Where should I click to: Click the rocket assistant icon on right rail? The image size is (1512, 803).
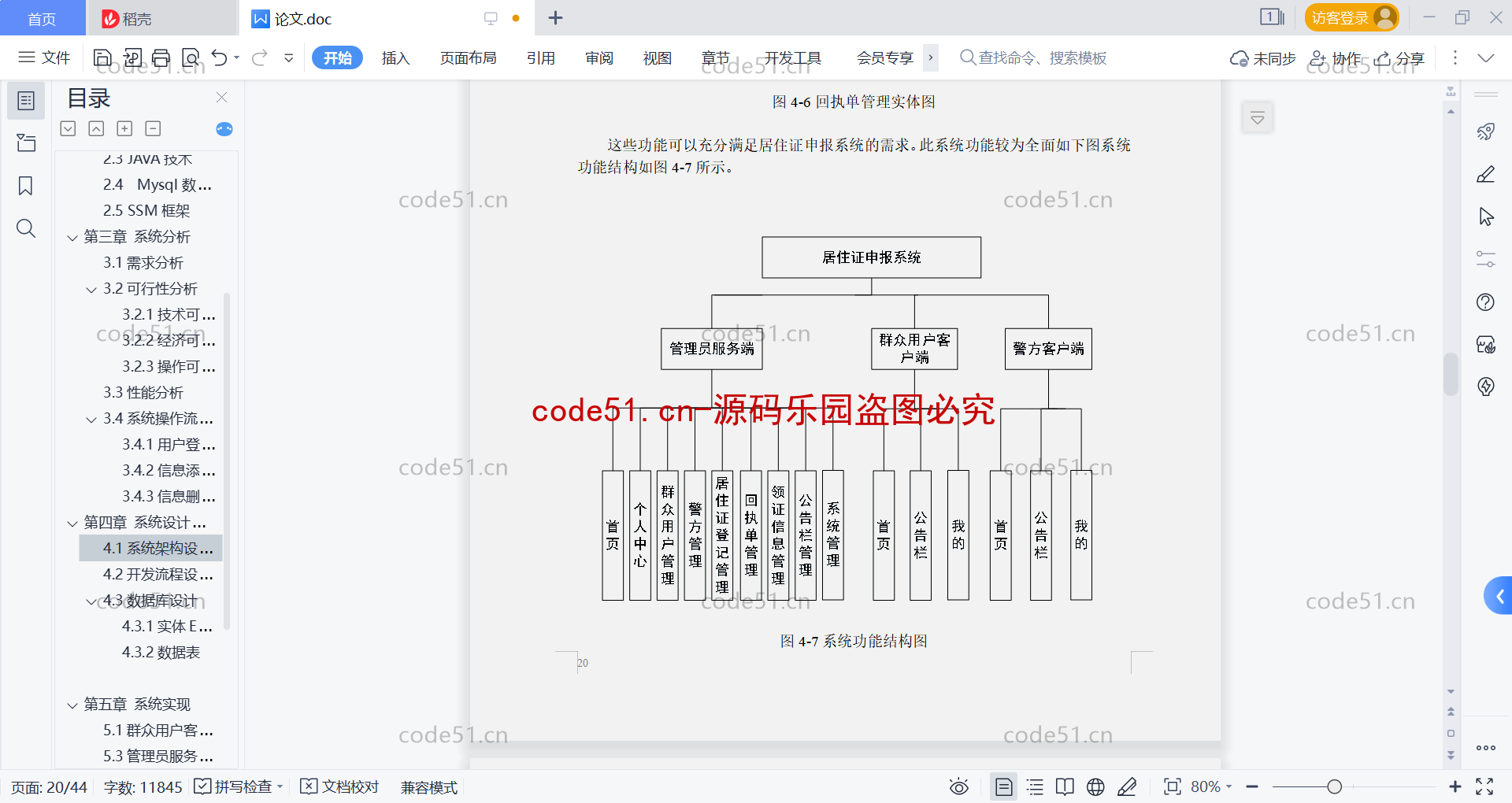[x=1486, y=131]
